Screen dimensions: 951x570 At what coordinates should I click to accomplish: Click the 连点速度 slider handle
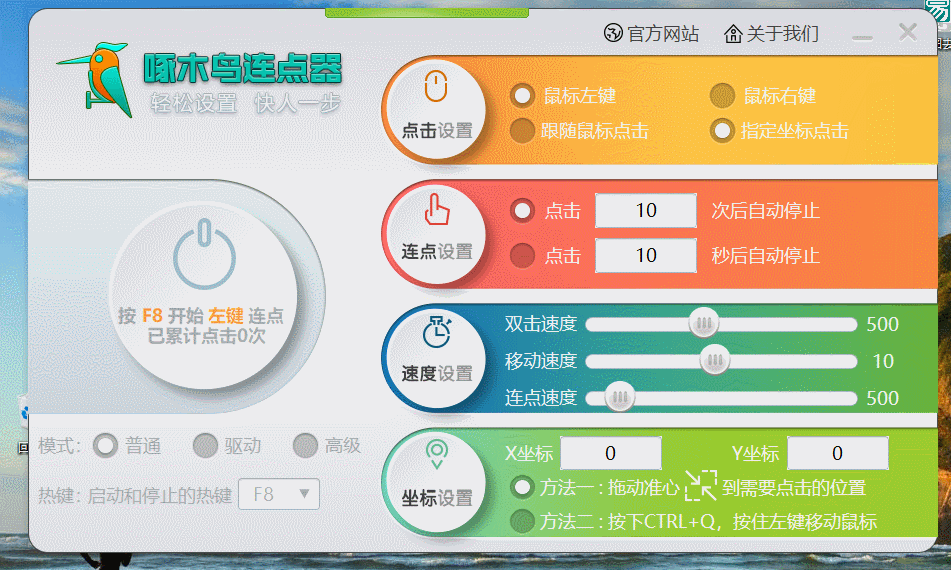point(620,398)
